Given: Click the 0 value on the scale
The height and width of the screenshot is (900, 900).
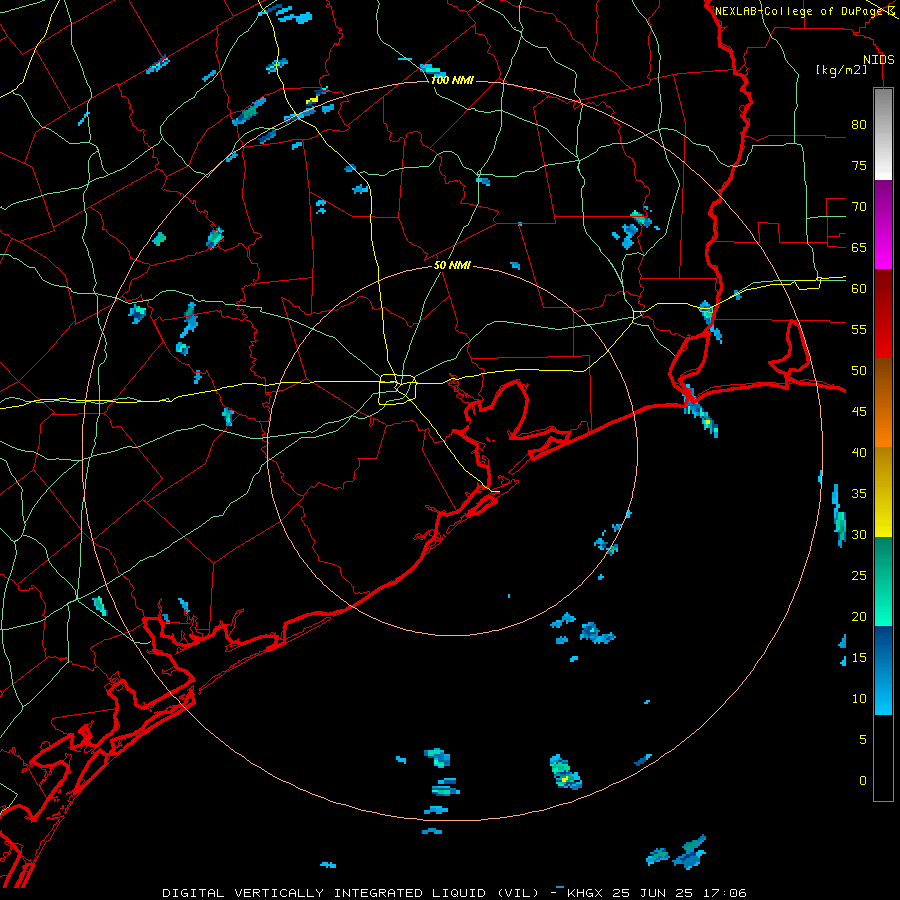Looking at the screenshot, I should pos(863,781).
